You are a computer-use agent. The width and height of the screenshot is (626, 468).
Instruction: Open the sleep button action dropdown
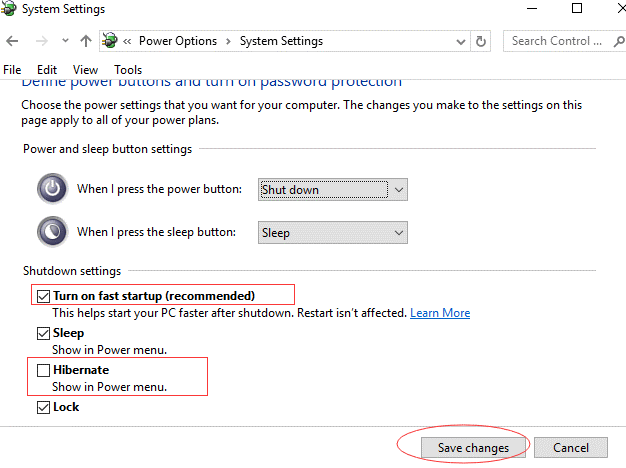(332, 233)
